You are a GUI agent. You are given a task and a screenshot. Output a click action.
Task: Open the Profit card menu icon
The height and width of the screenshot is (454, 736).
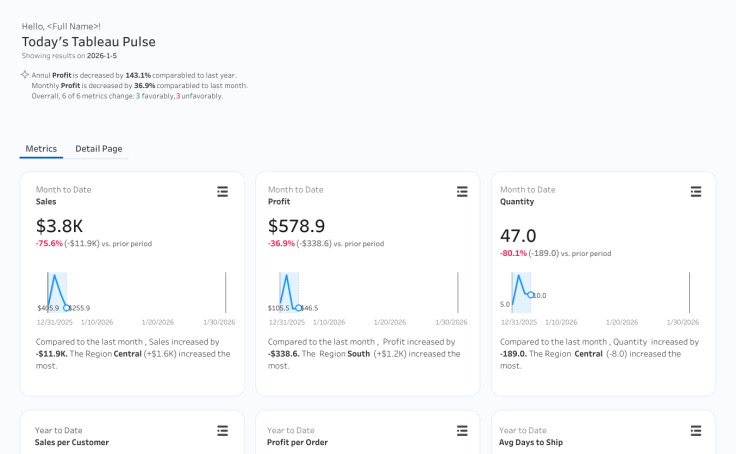(x=462, y=191)
